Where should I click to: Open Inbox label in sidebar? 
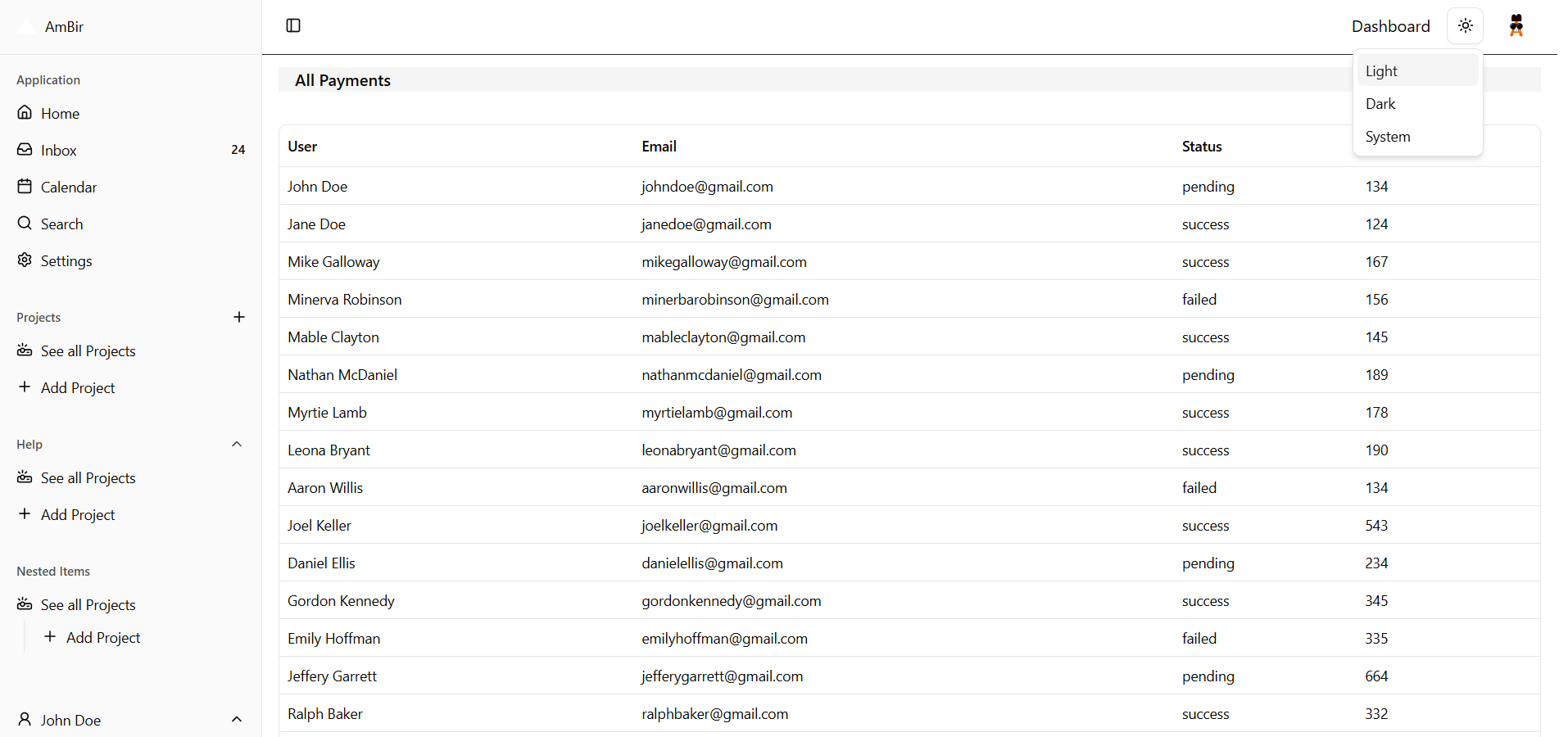(58, 151)
